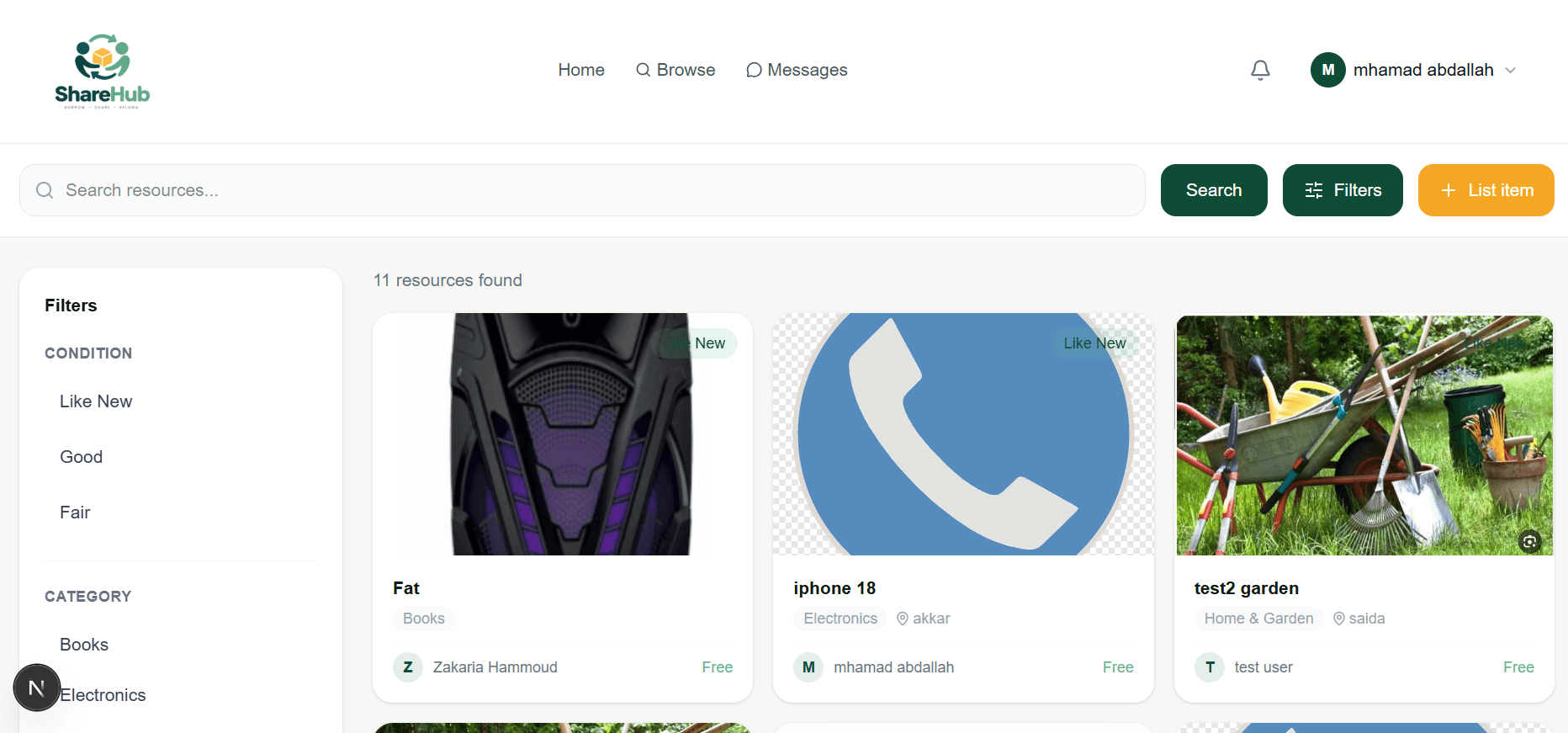The height and width of the screenshot is (733, 1568).
Task: Click the round N dev tools badge
Action: click(x=37, y=688)
